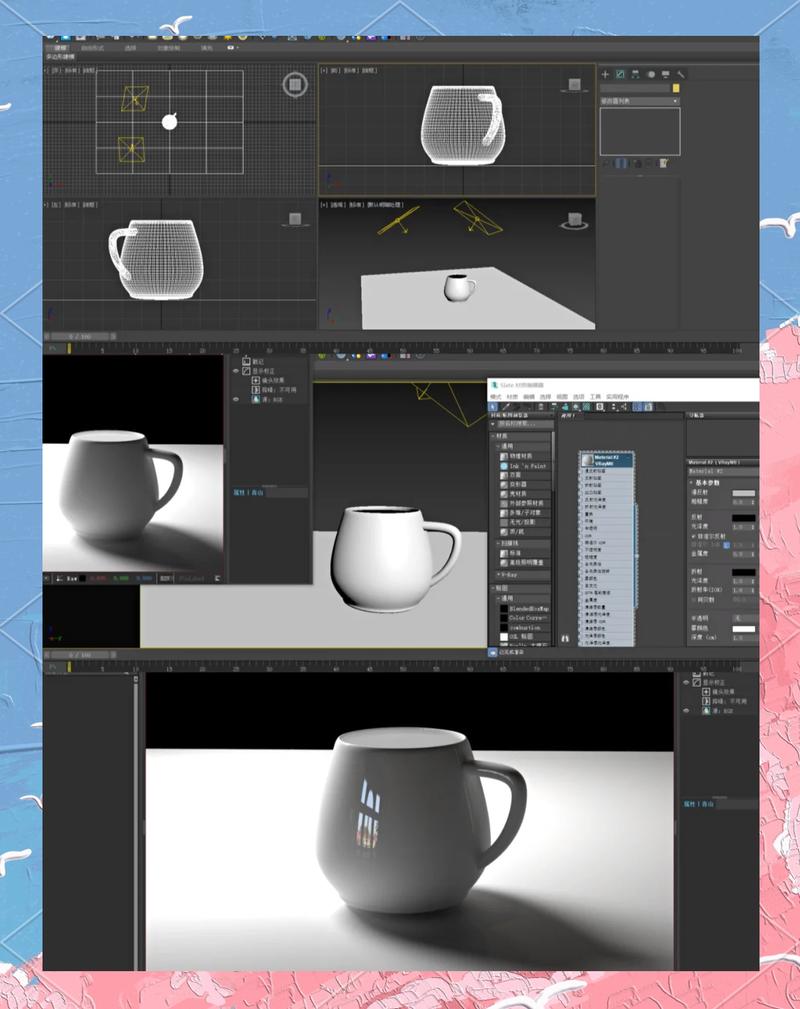Viewport: 800px width, 1009px height.
Task: Open the Utilities wrench tab in command panel
Action: point(681,75)
